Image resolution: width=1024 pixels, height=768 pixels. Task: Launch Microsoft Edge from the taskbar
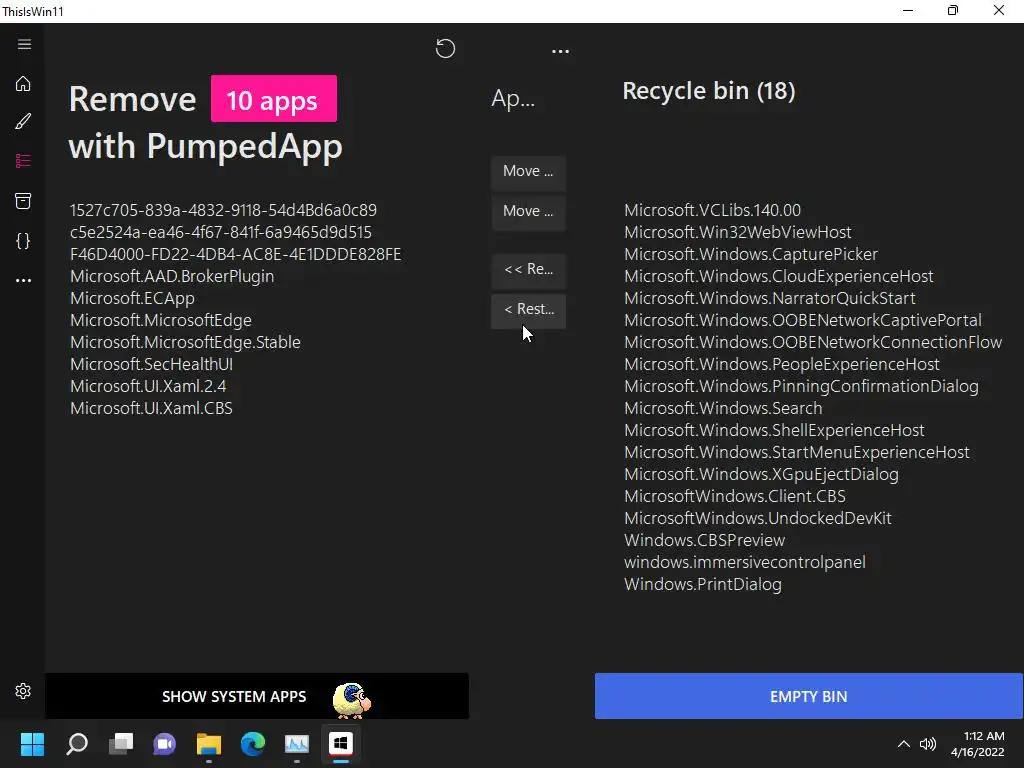(x=253, y=743)
